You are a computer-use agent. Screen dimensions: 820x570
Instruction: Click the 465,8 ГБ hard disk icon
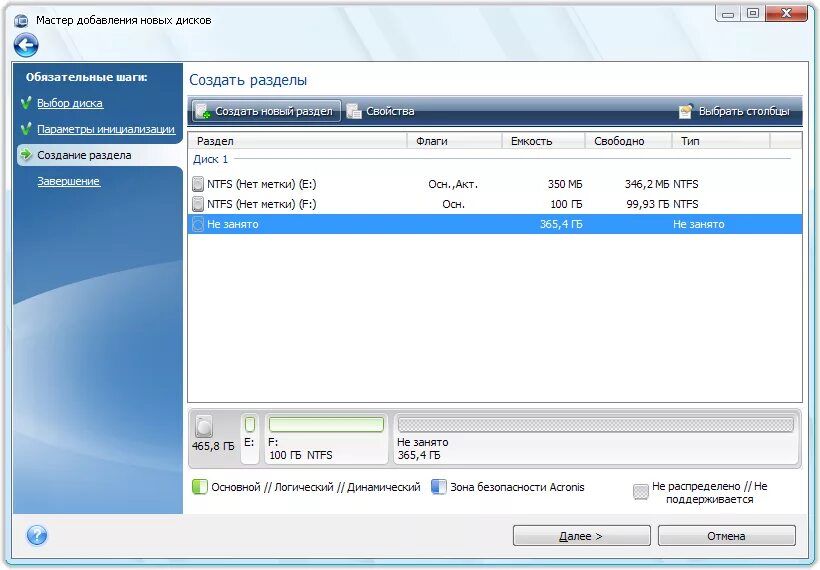point(204,426)
